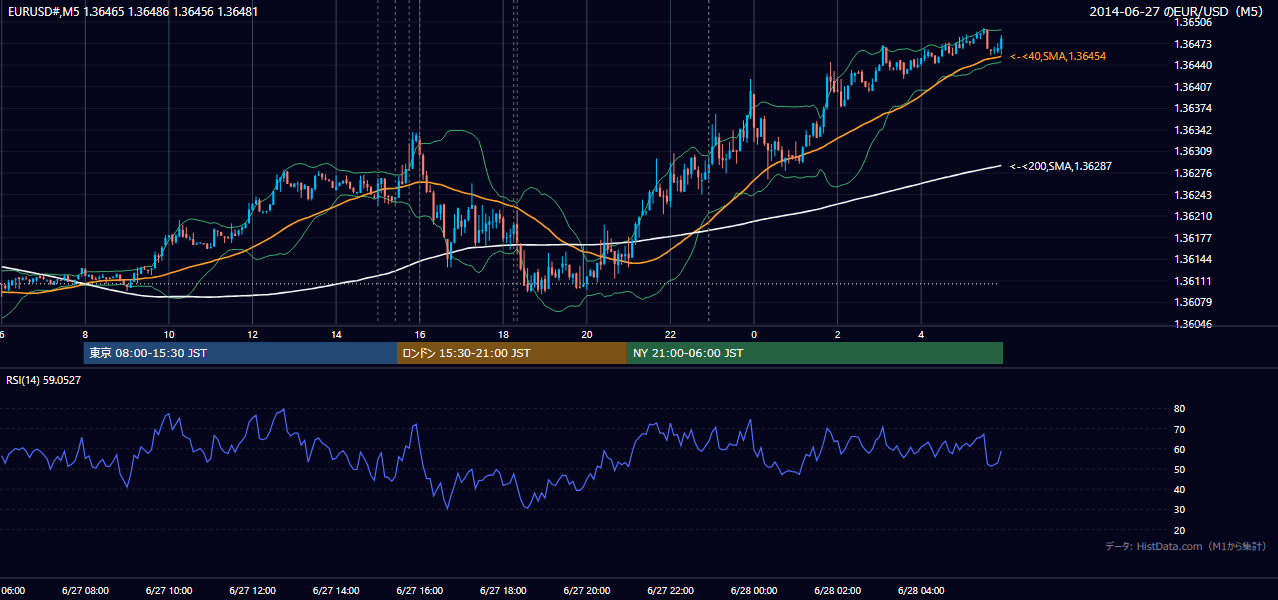The image size is (1278, 600).
Task: Click RSI scale value 70
Action: click(x=1179, y=429)
